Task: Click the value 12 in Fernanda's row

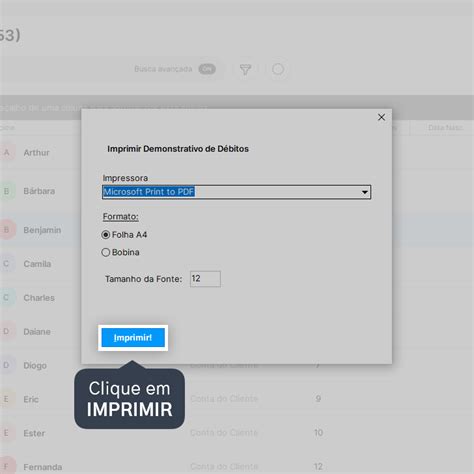Action: 318,466
